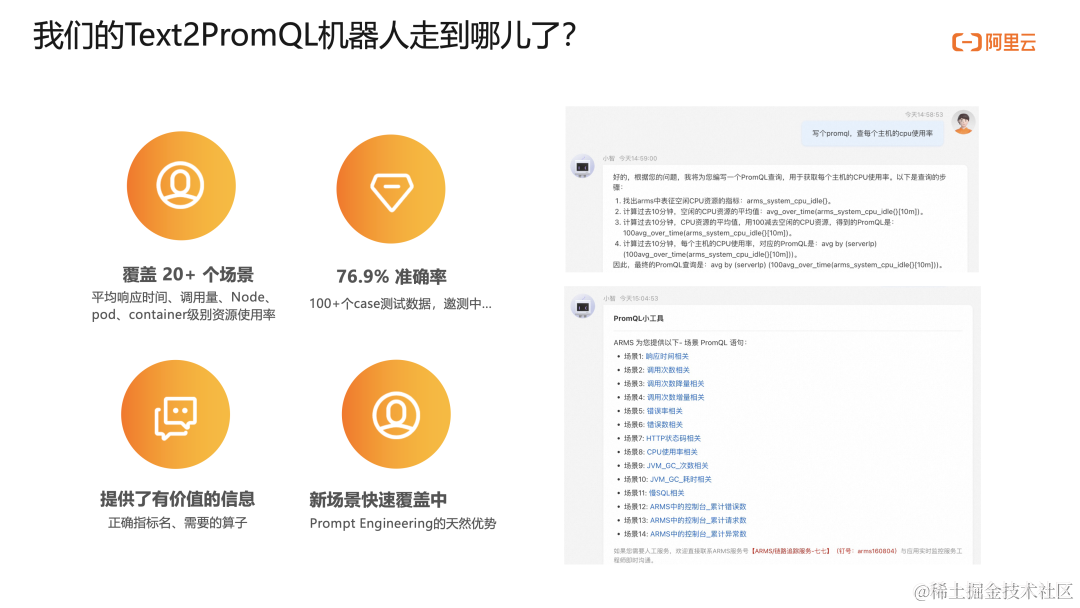Open the ARMS中的控制台_累计请求数 link
1080x608 pixels.
698,521
